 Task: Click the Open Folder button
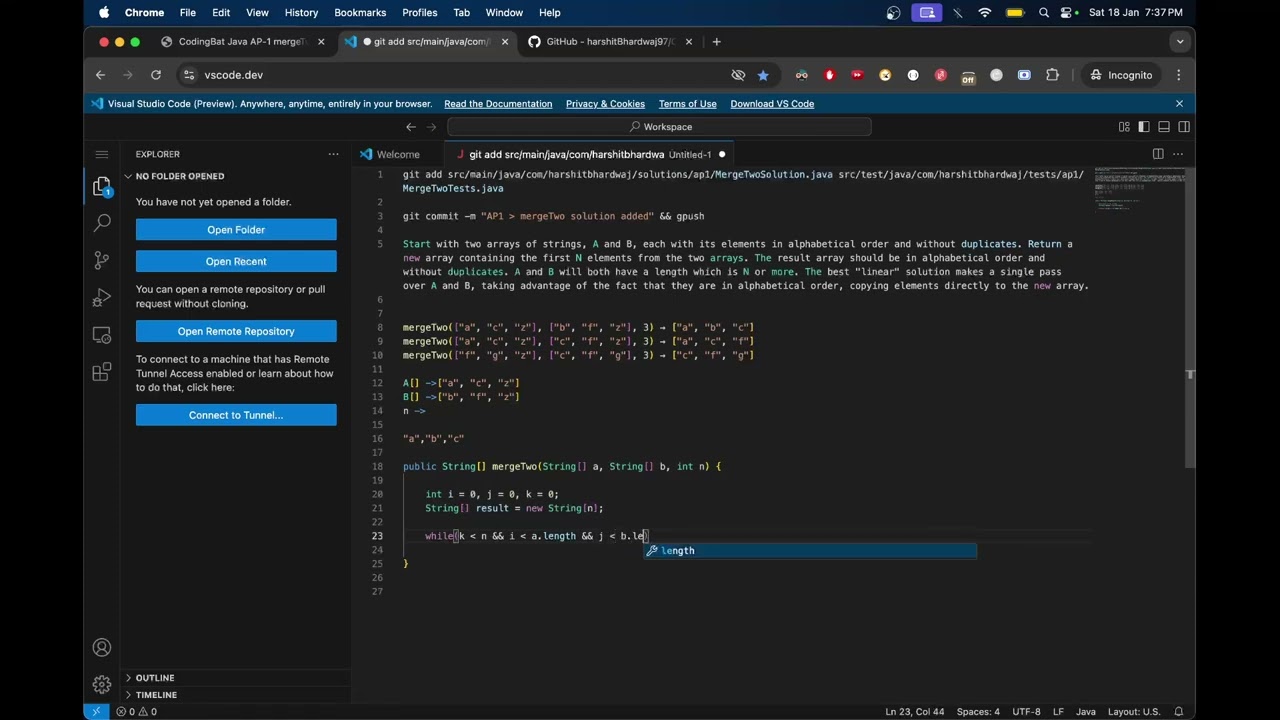pyautogui.click(x=236, y=230)
